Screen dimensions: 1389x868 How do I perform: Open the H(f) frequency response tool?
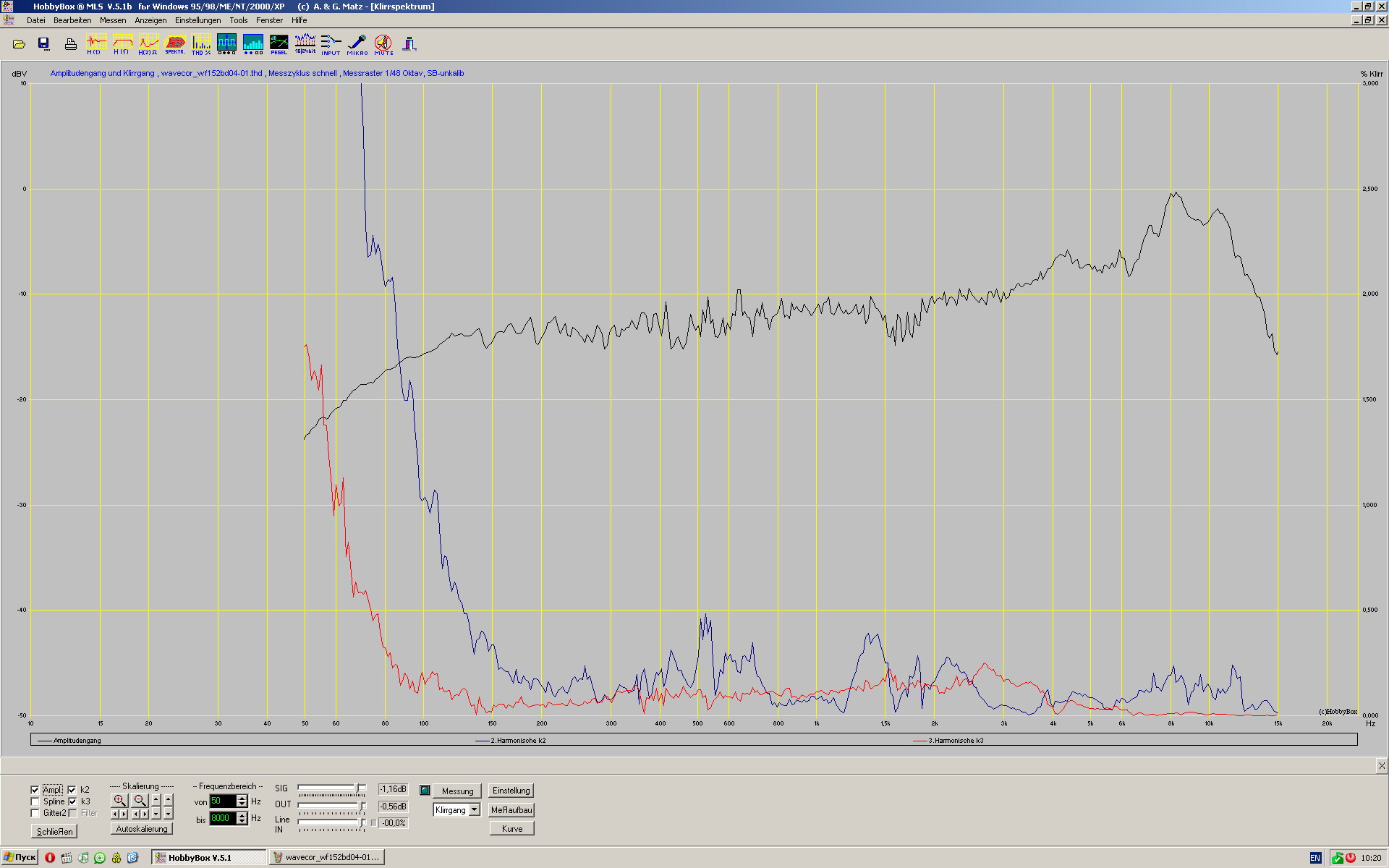point(122,43)
